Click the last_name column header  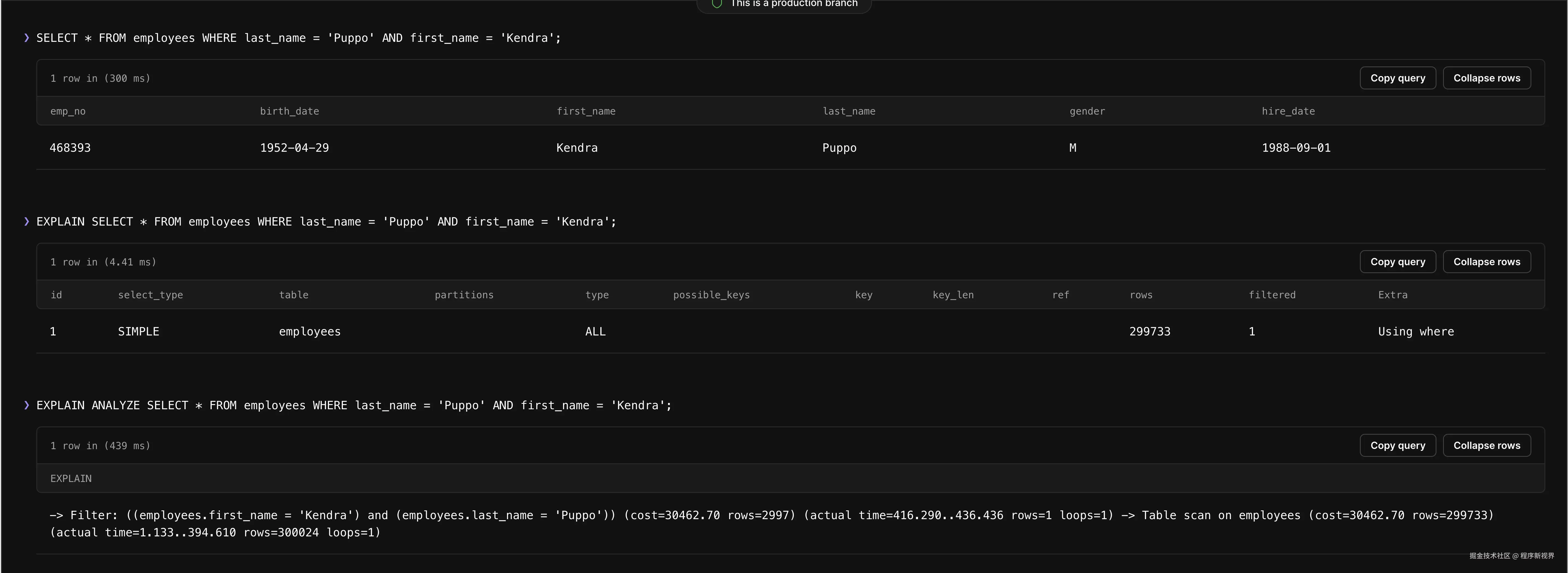849,111
